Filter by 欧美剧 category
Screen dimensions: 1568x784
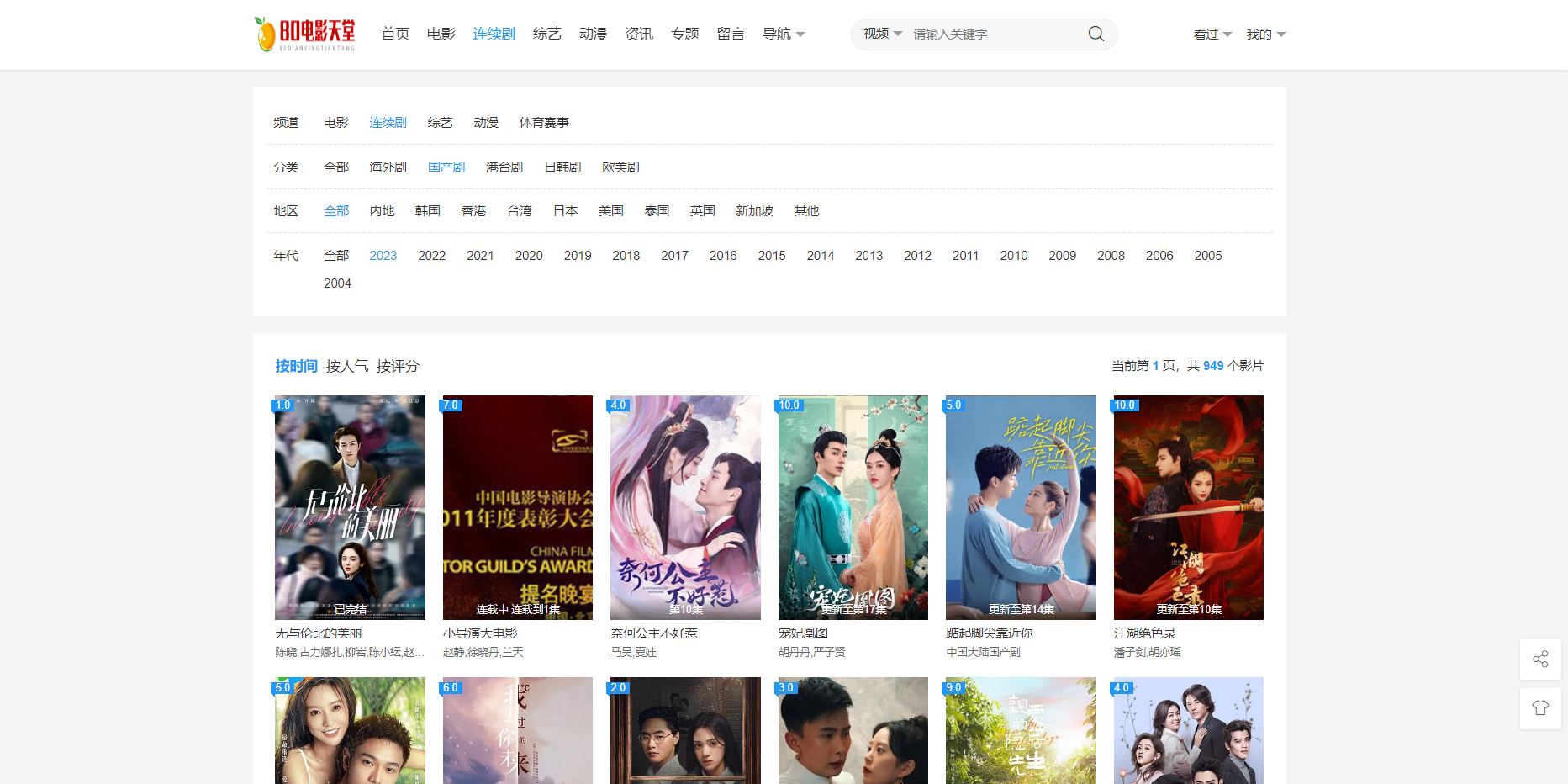pos(620,167)
